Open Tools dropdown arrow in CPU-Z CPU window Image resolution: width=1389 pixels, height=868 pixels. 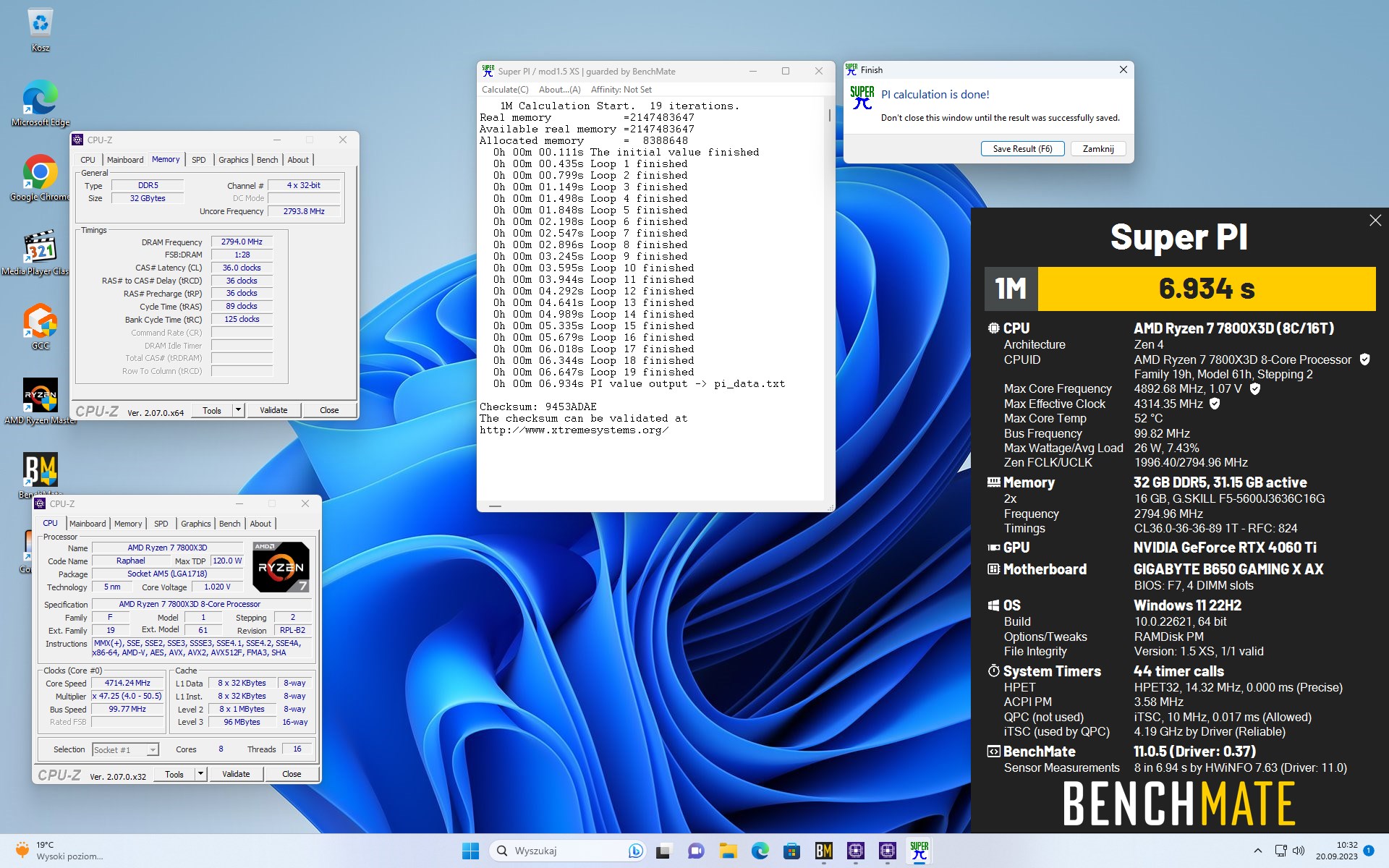coord(200,774)
